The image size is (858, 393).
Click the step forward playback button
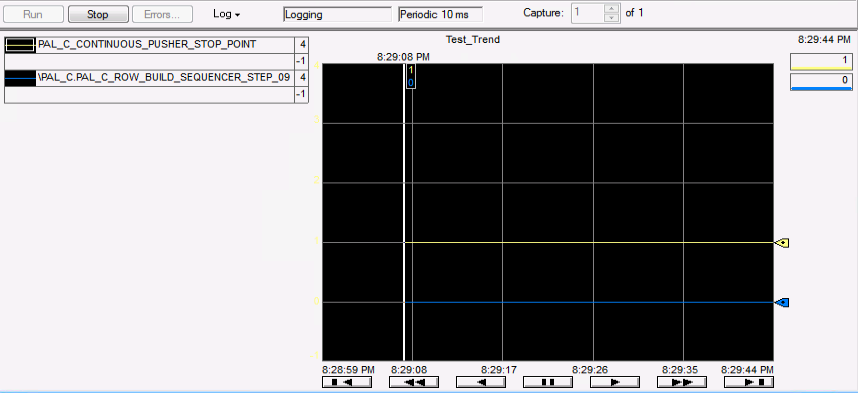(615, 382)
